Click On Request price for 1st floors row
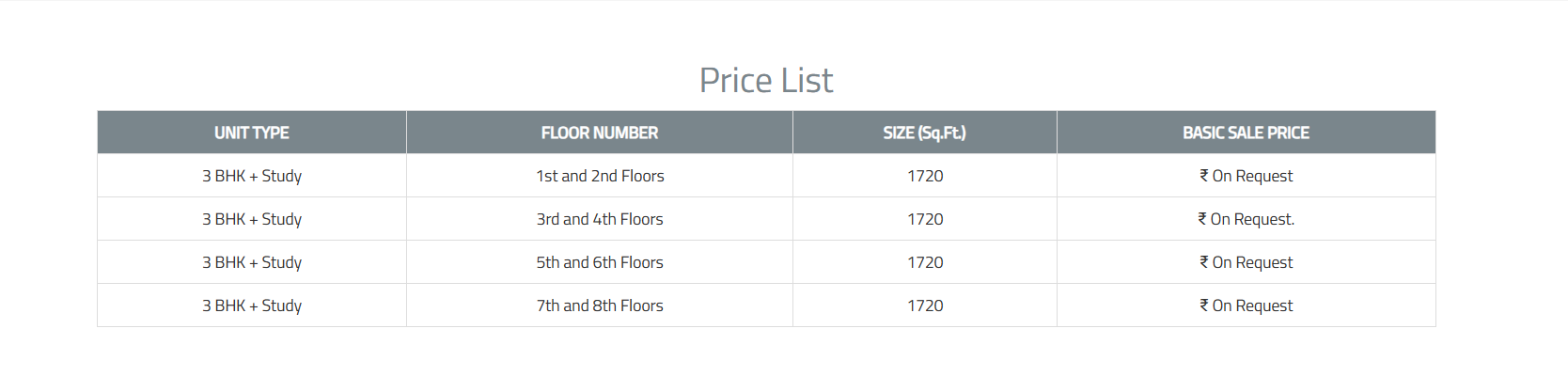The image size is (1568, 376). [1246, 176]
